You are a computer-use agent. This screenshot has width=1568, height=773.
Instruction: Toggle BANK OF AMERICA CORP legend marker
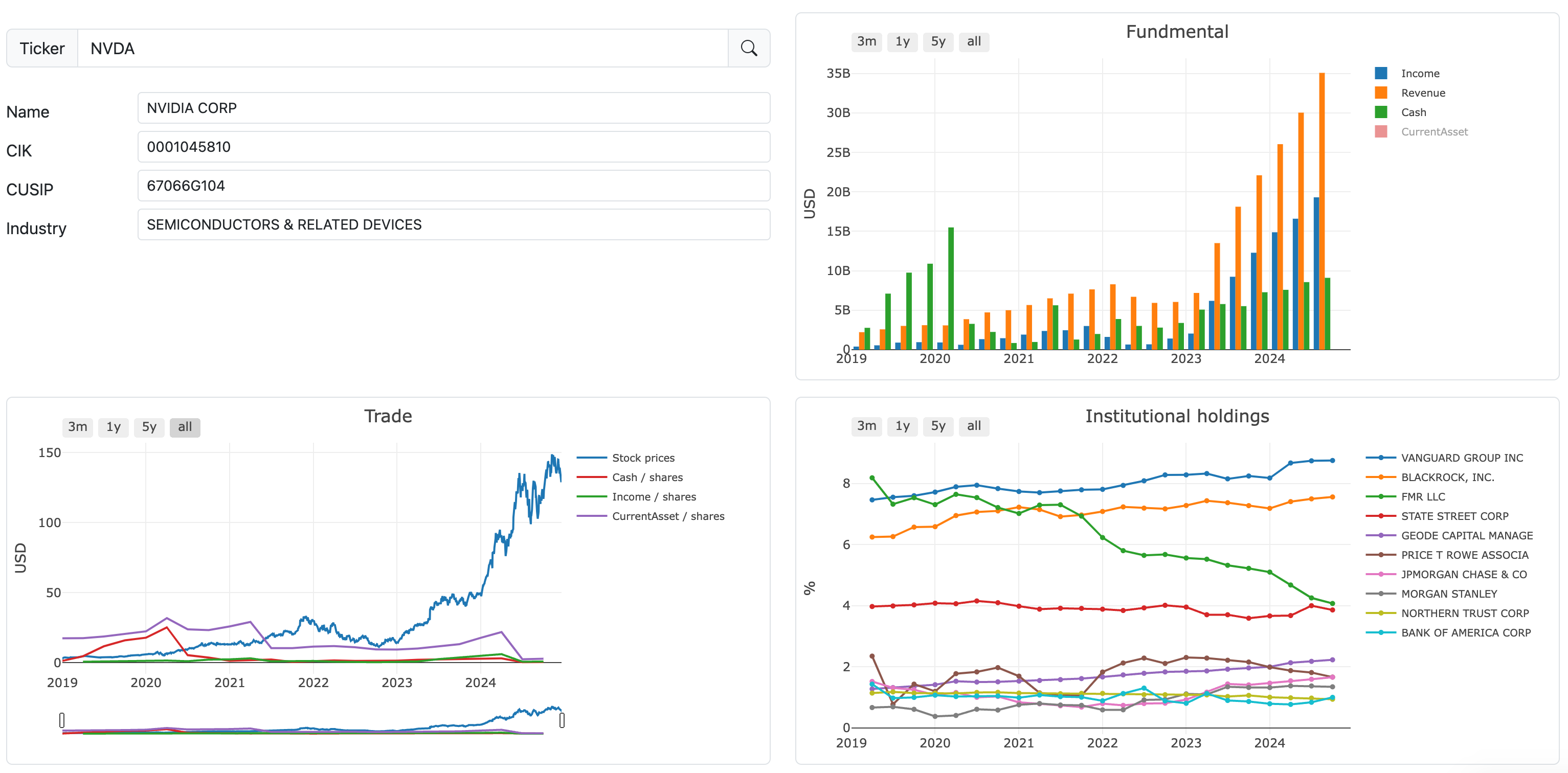[x=1380, y=633]
